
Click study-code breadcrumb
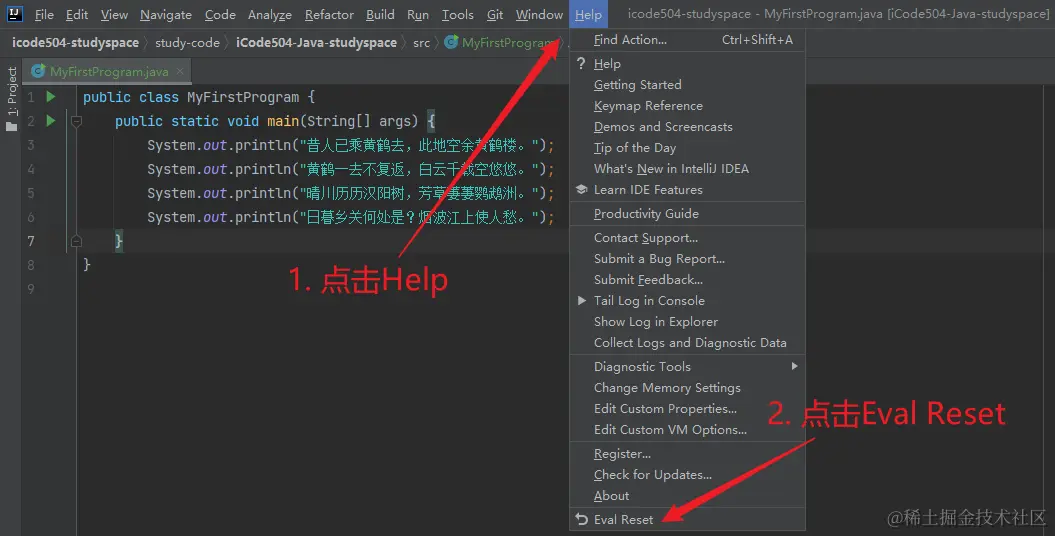tap(187, 42)
